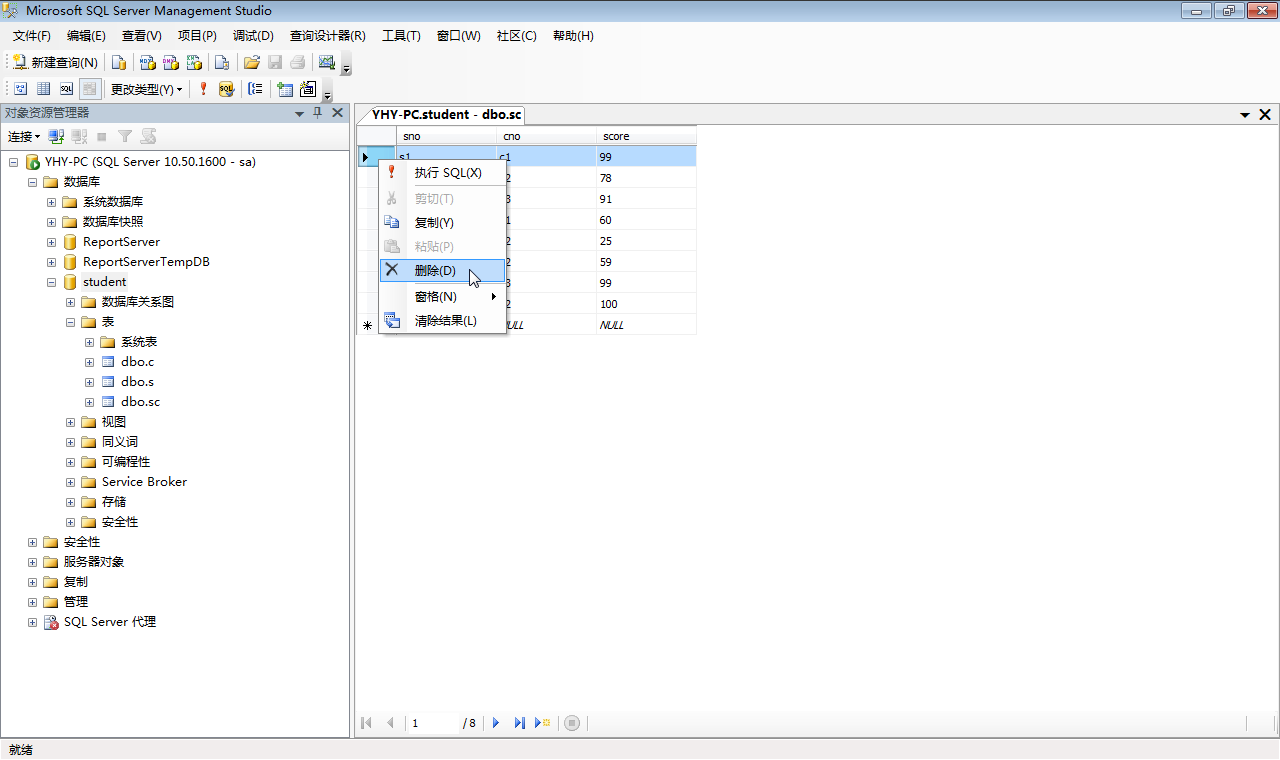Click the SQL Server Compact Query icon

(222, 62)
